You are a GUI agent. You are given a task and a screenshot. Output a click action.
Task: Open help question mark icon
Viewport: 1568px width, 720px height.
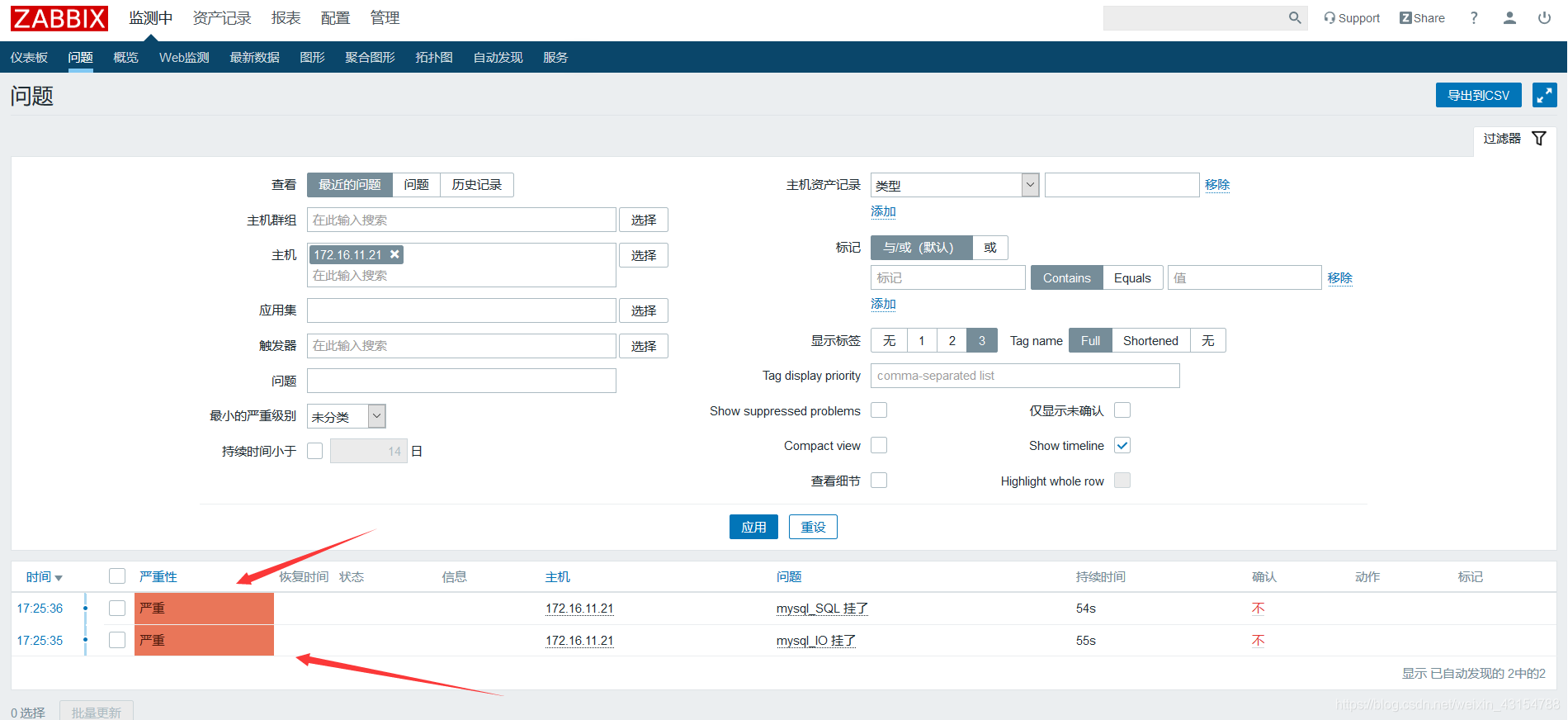tap(1474, 18)
